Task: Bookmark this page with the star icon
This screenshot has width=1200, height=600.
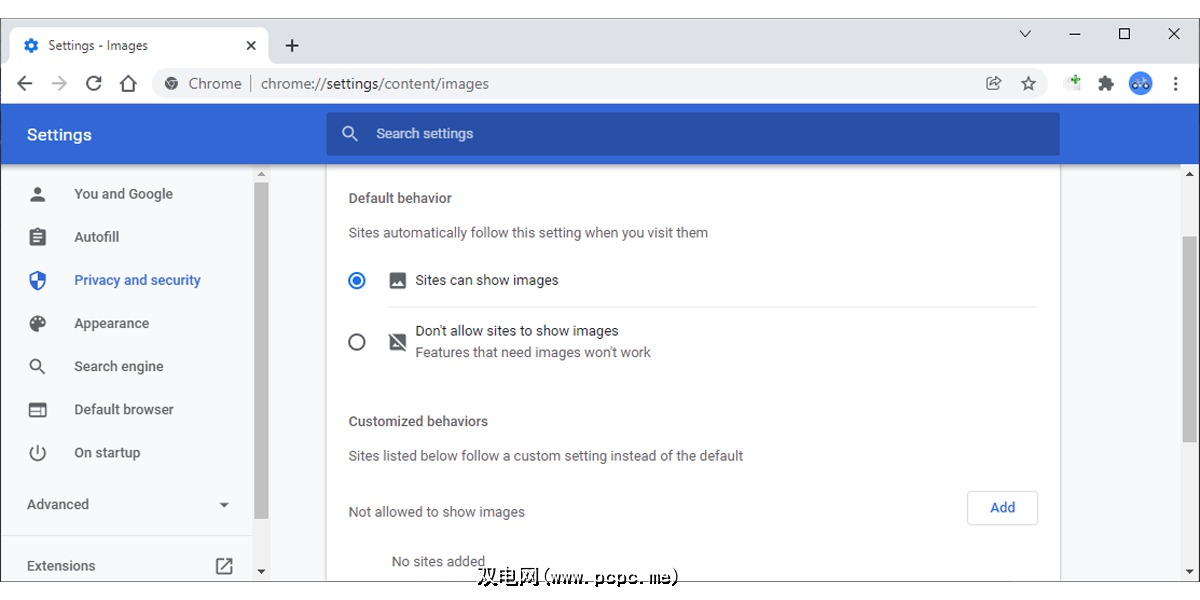Action: 1028,84
